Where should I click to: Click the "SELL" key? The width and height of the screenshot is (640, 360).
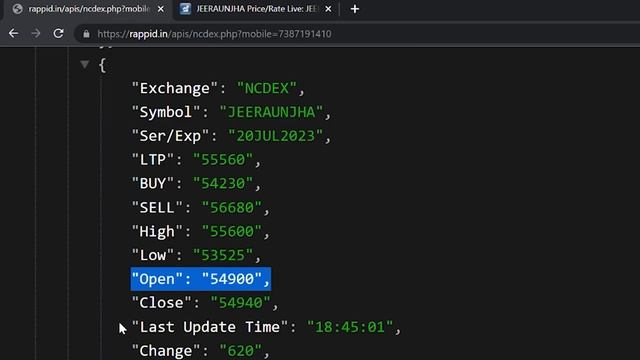pyautogui.click(x=157, y=208)
